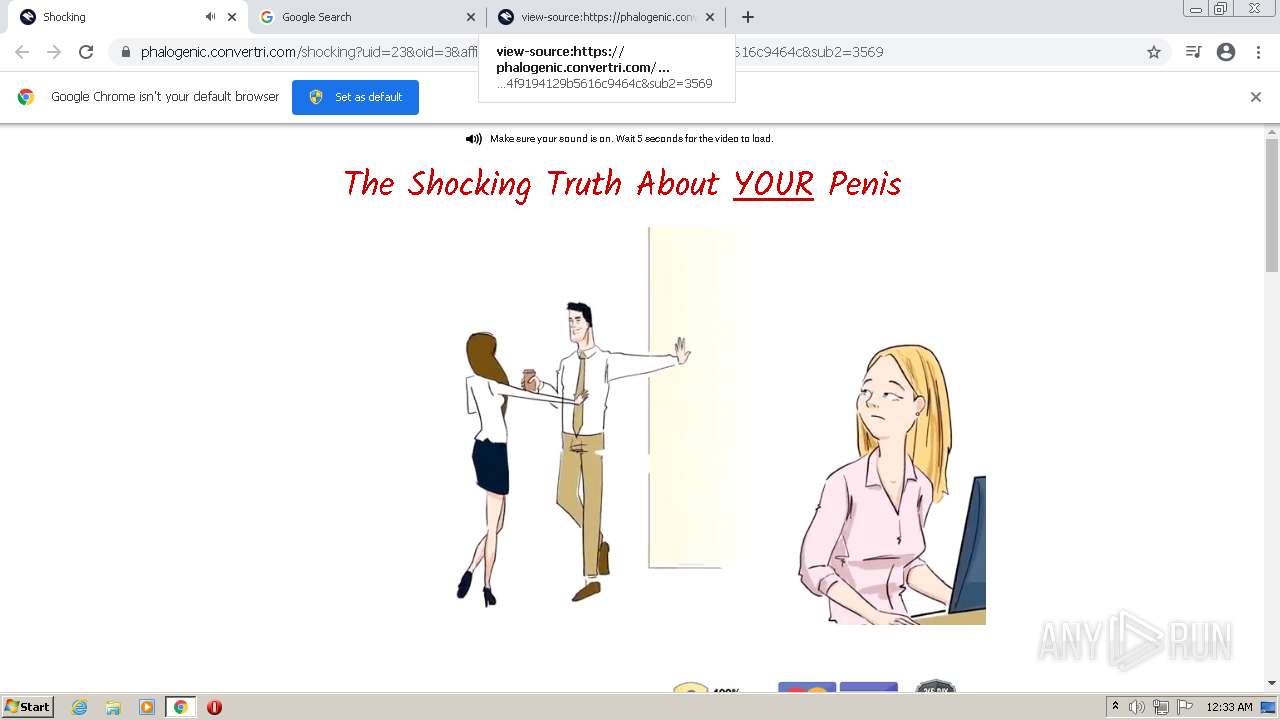Open Chrome three-dot menu
The height and width of the screenshot is (720, 1280).
pyautogui.click(x=1258, y=52)
